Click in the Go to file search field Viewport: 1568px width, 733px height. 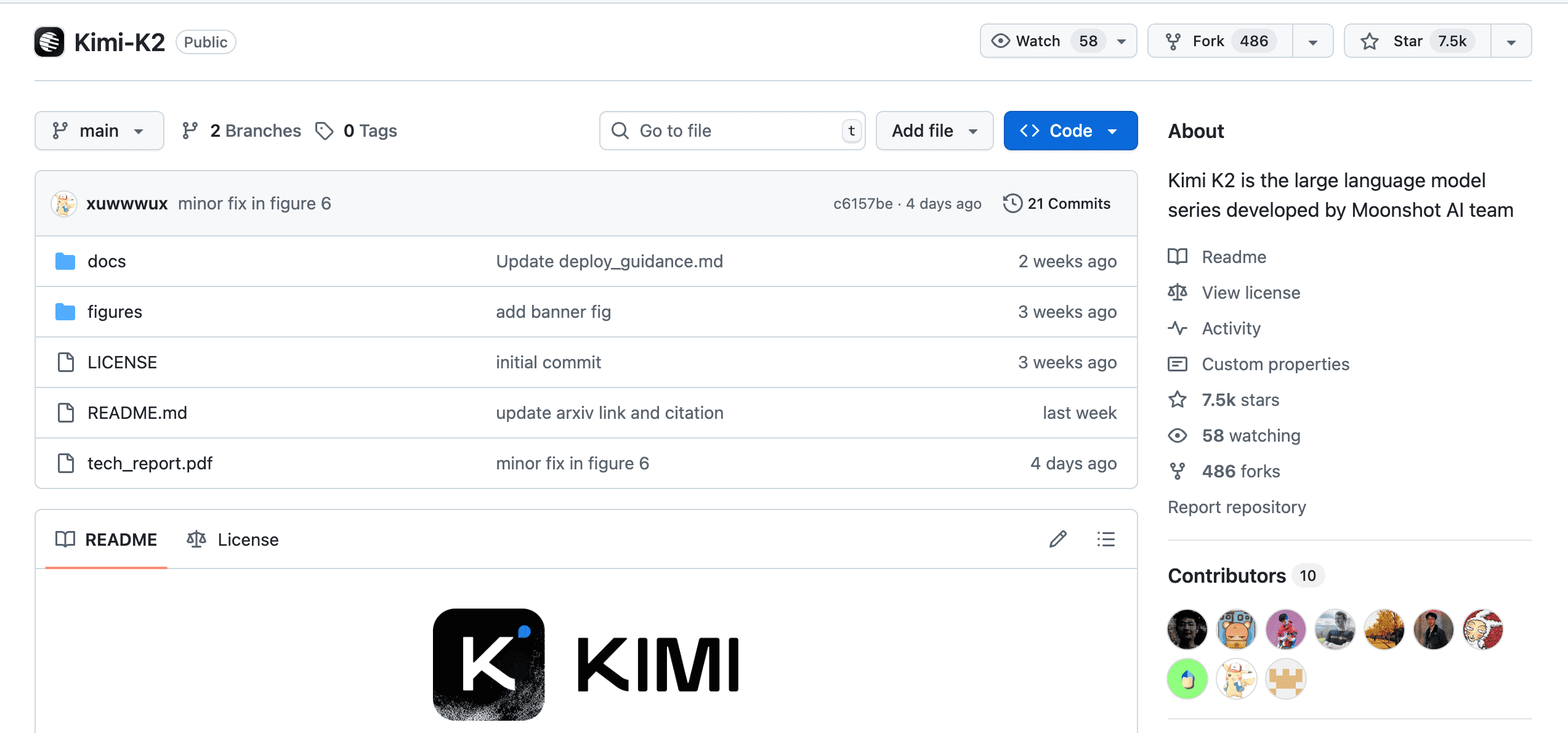click(x=732, y=131)
